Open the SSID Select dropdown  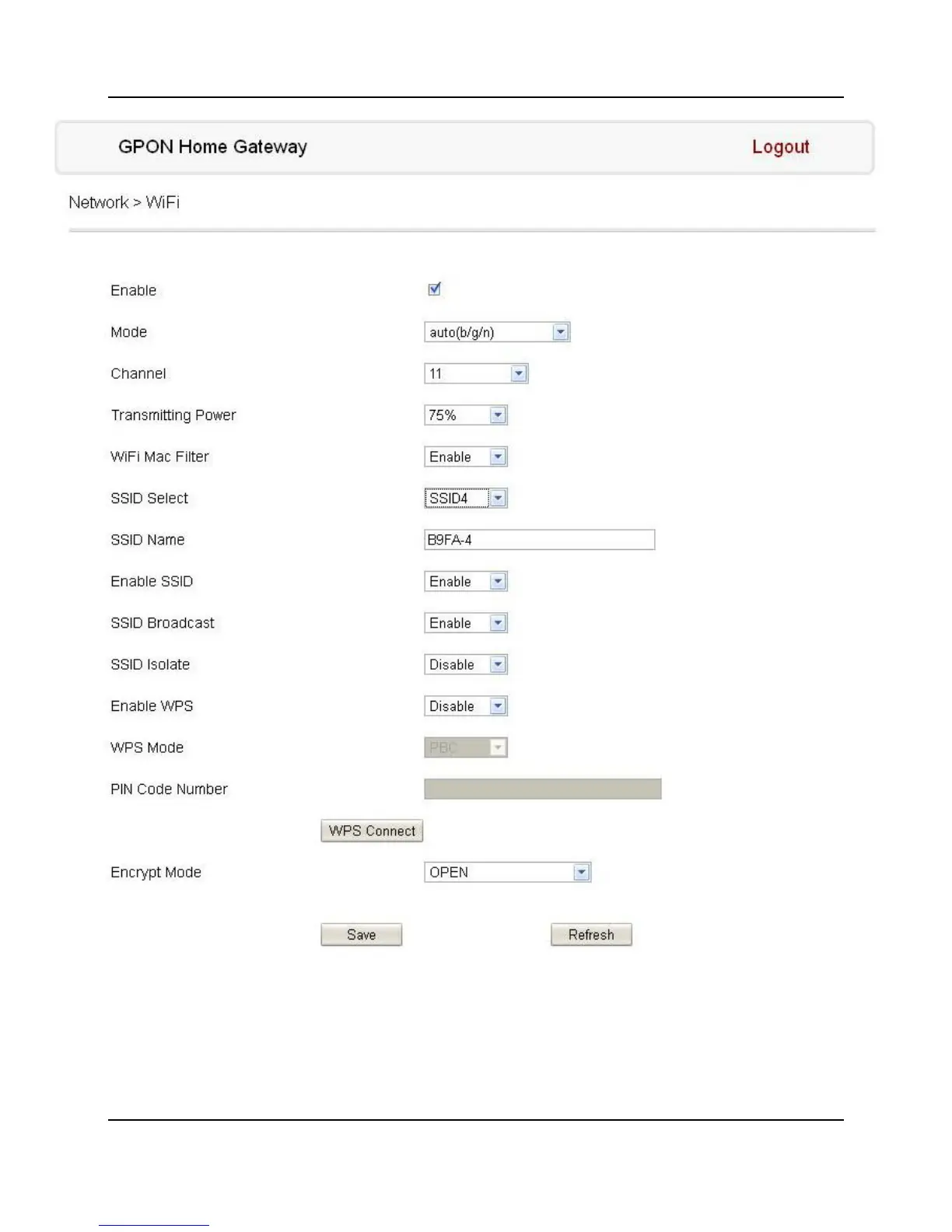[465, 499]
